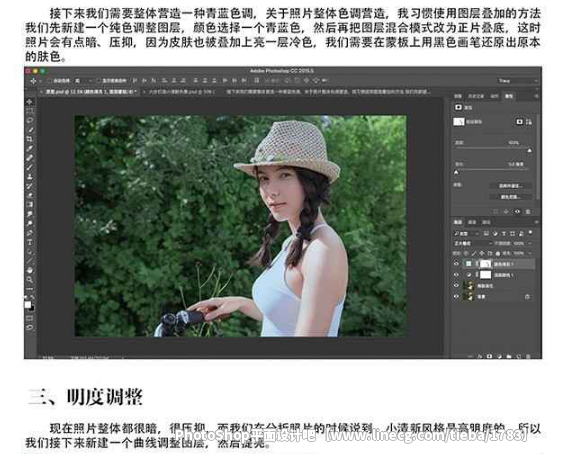
Task: Select the selective color layer's mask thumbnail
Action: click(485, 275)
